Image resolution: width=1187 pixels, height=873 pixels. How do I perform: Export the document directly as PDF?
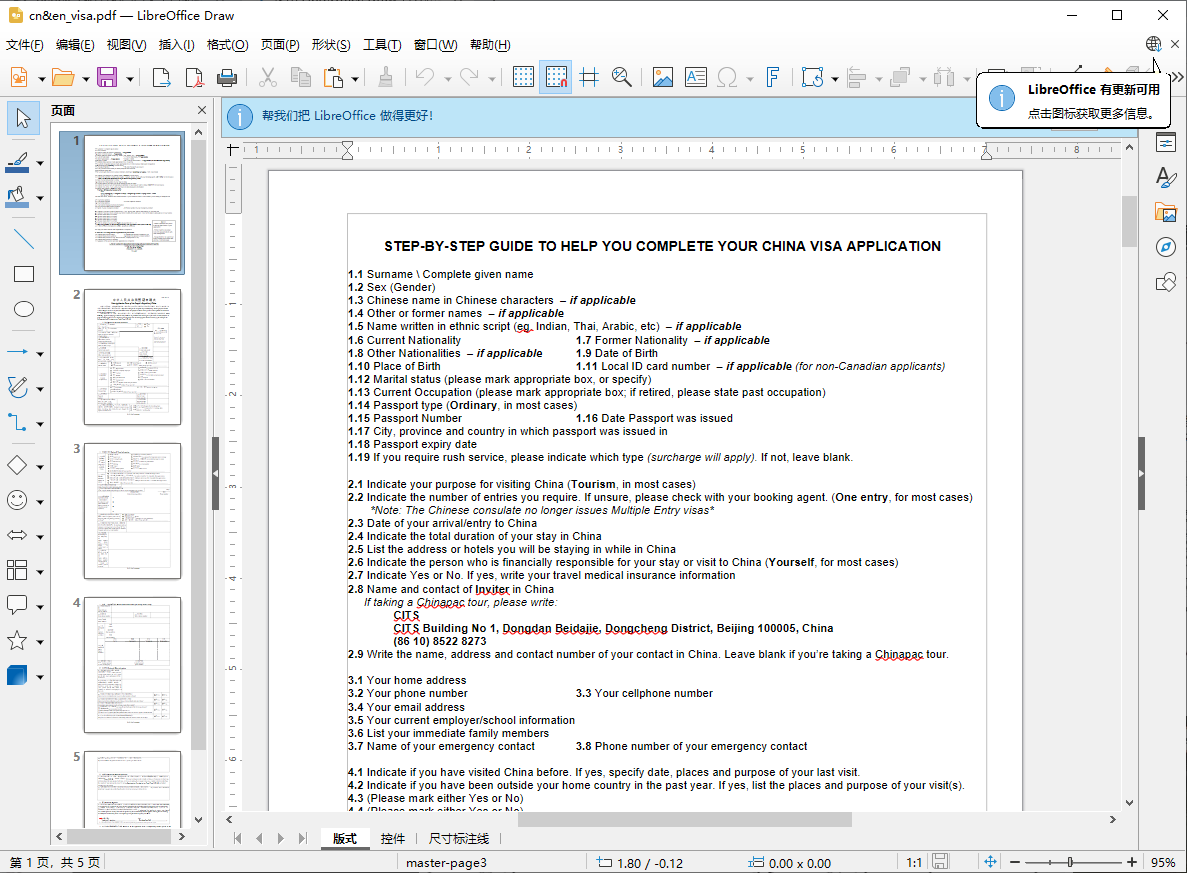(194, 76)
